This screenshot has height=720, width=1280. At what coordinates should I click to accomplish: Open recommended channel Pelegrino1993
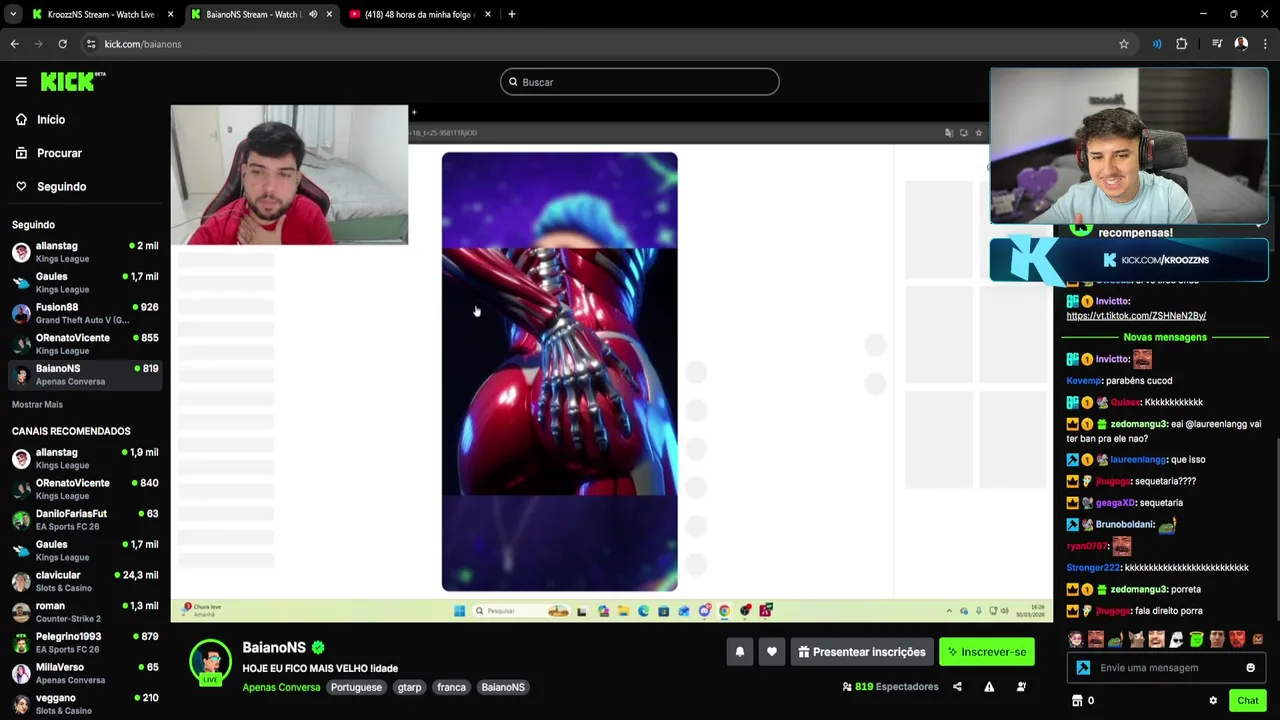coord(85,643)
